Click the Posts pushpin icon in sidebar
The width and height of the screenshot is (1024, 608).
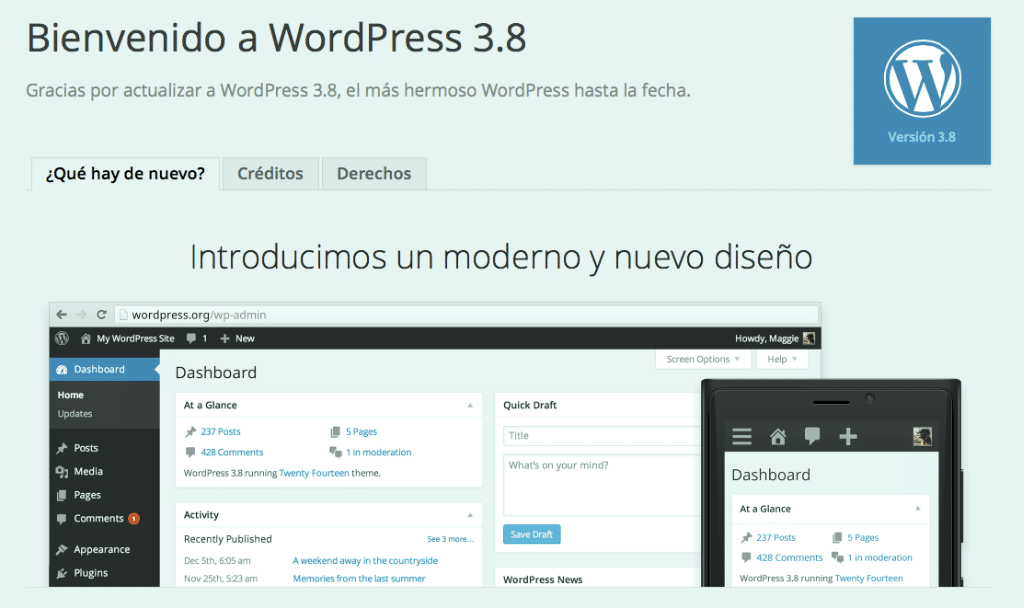pyautogui.click(x=62, y=448)
